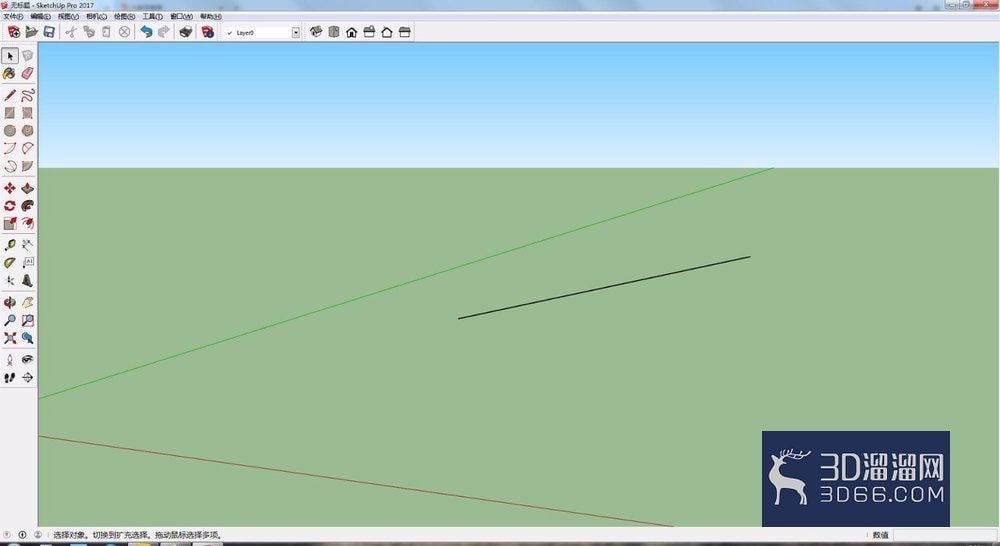Click the fourth standard view icon
Image resolution: width=1000 pixels, height=546 pixels.
click(x=369, y=32)
